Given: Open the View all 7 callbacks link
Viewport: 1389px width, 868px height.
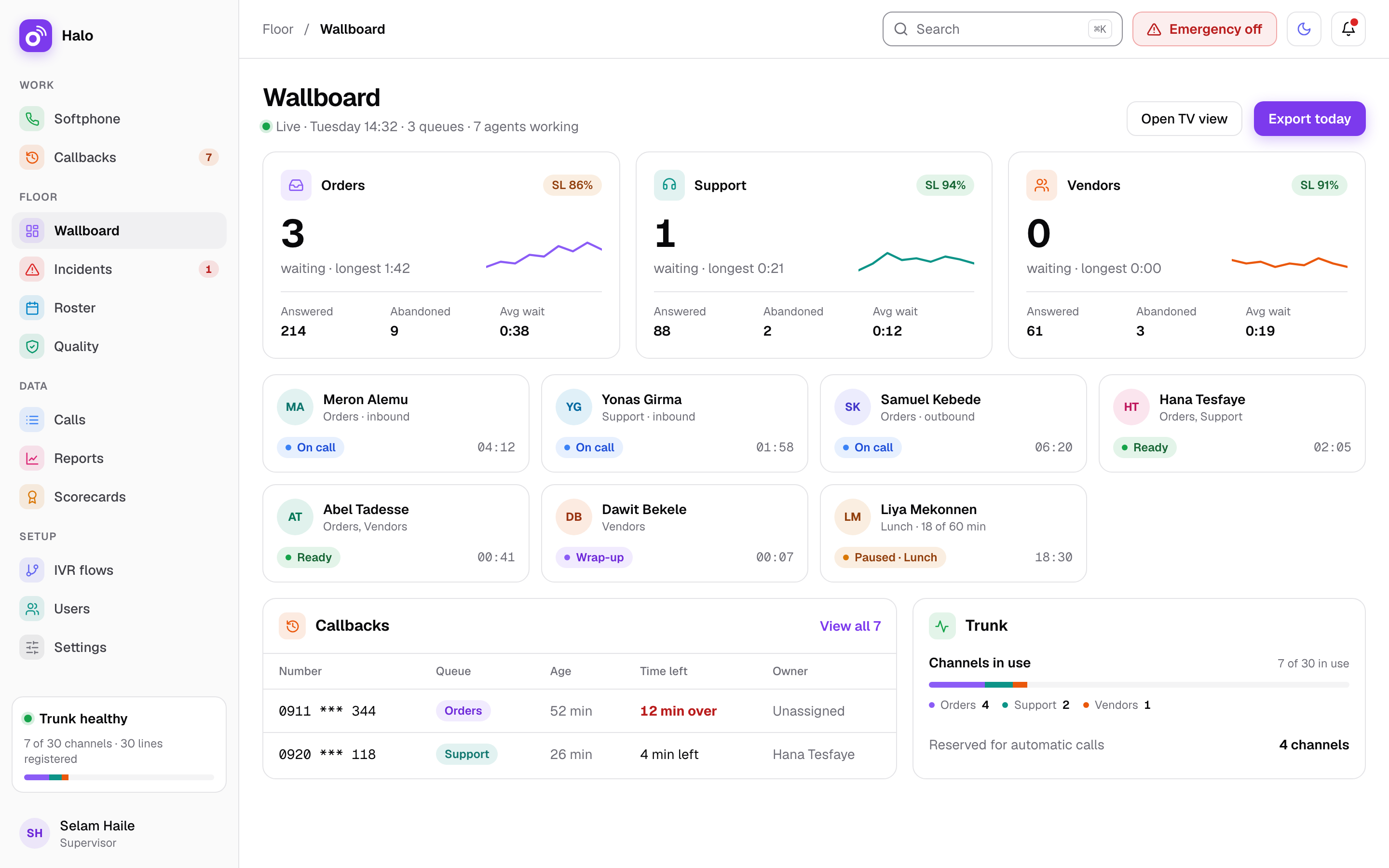Looking at the screenshot, I should click(x=850, y=626).
